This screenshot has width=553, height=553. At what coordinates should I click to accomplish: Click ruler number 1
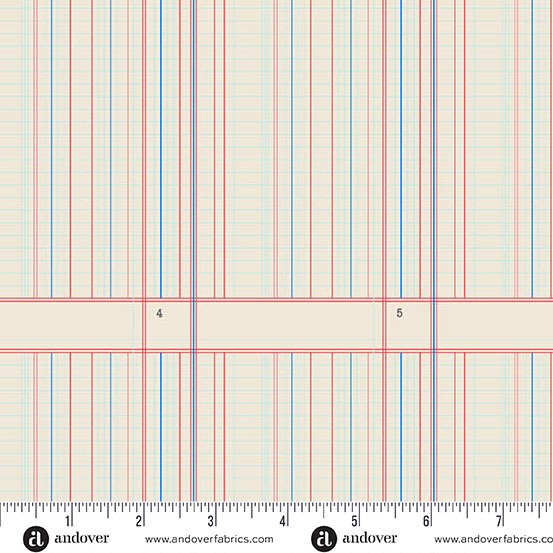pos(67,521)
